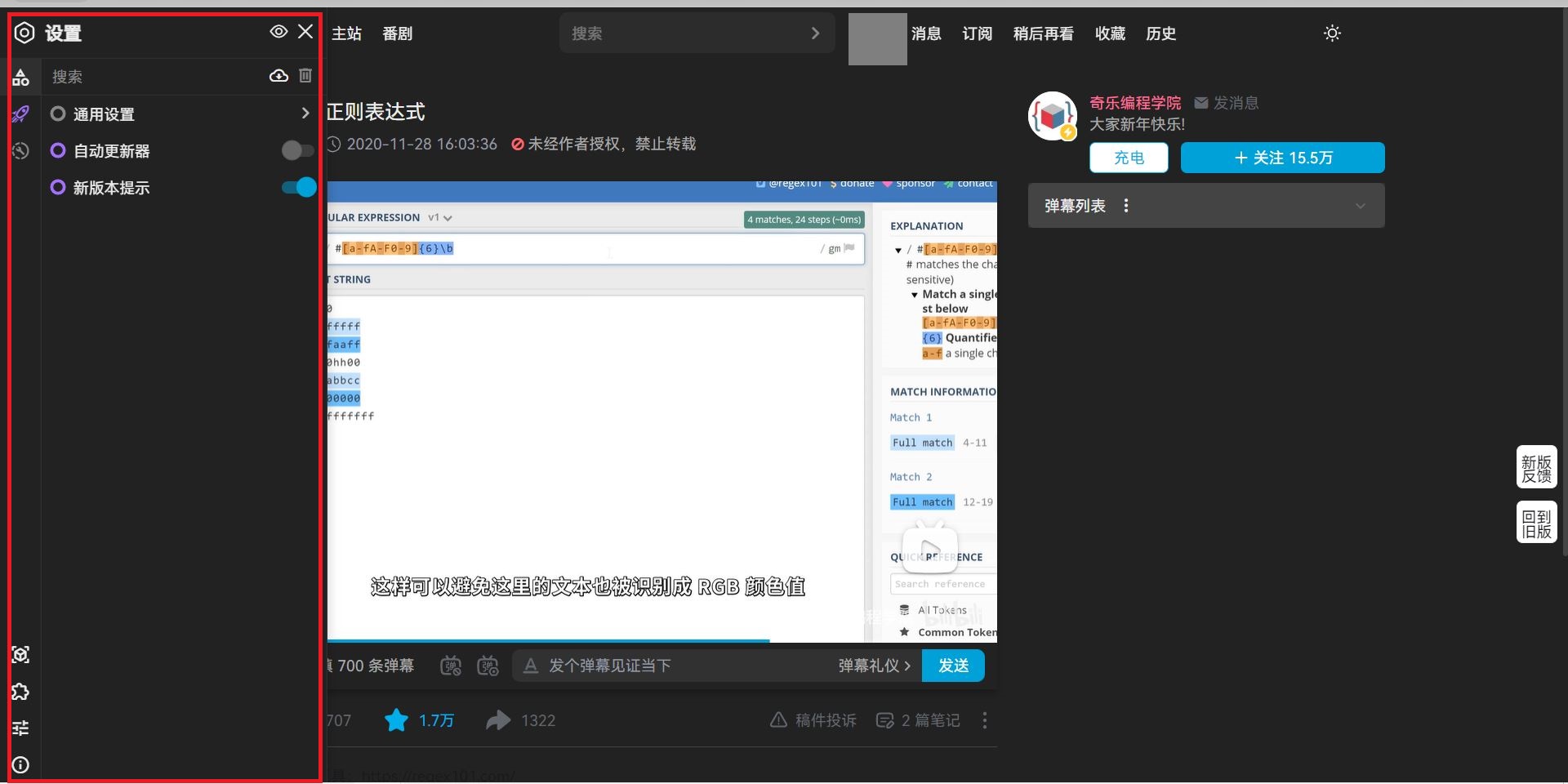Click the blue video progress bar

click(547, 640)
